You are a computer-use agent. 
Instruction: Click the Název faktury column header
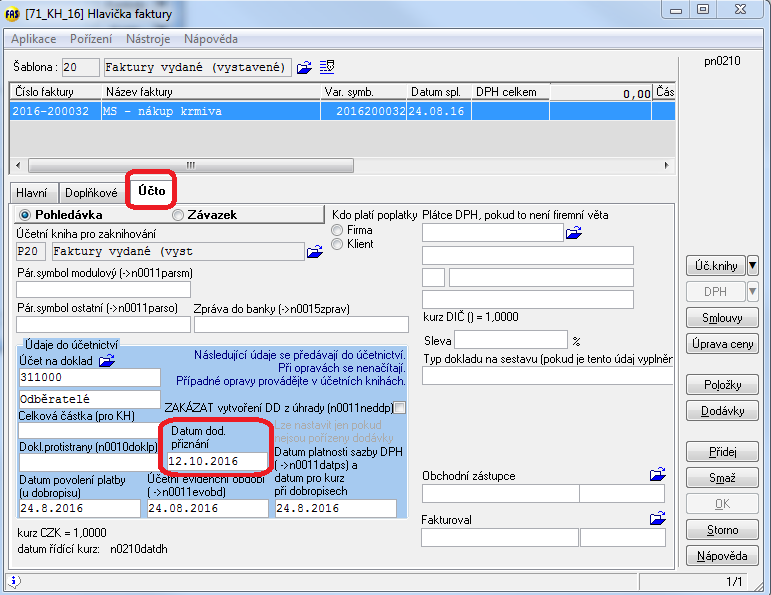click(211, 92)
